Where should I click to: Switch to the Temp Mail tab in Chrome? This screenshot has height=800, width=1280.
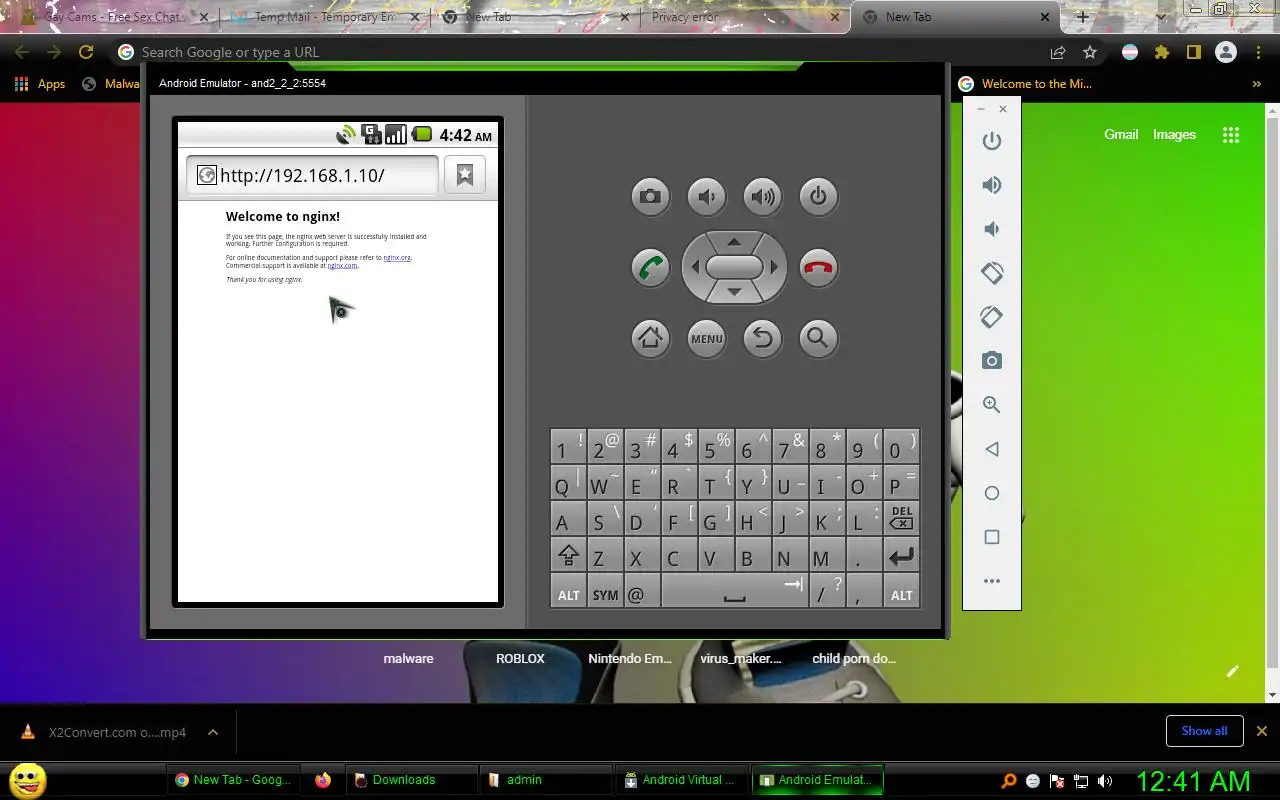tap(325, 17)
